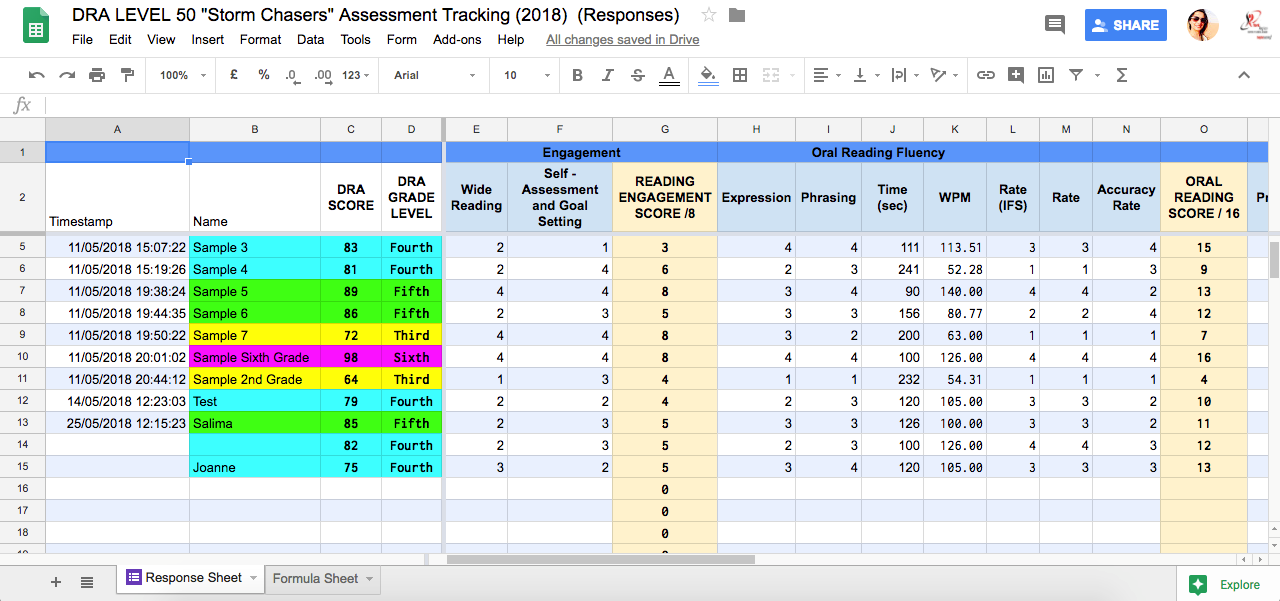The image size is (1280, 601).
Task: Toggle strikethrough formatting
Action: tap(637, 75)
